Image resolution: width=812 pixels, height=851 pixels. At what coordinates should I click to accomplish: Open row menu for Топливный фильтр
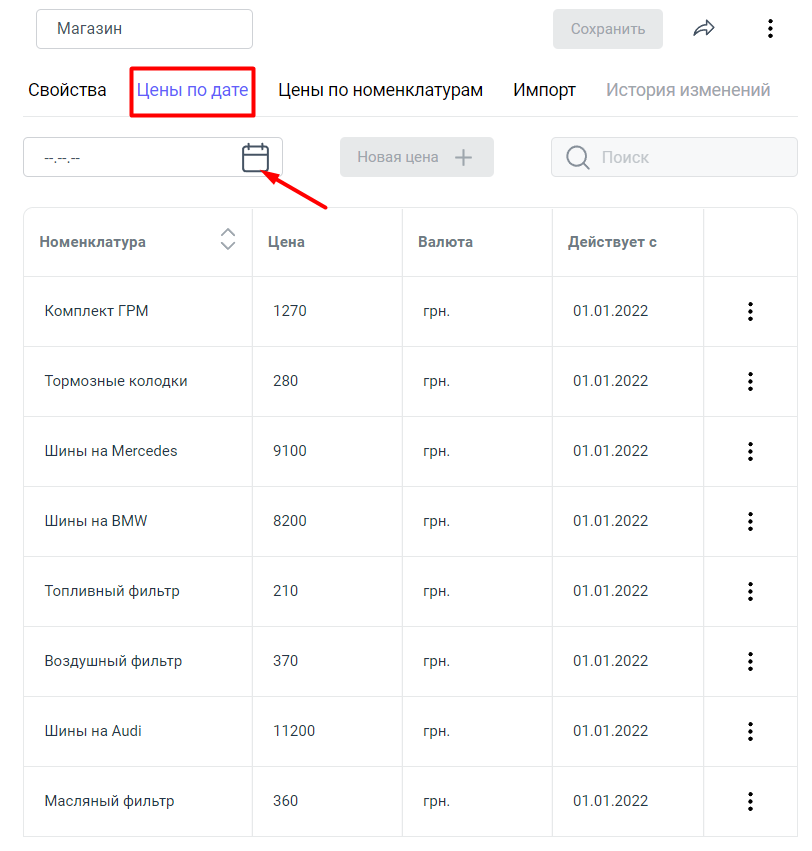pyautogui.click(x=750, y=591)
